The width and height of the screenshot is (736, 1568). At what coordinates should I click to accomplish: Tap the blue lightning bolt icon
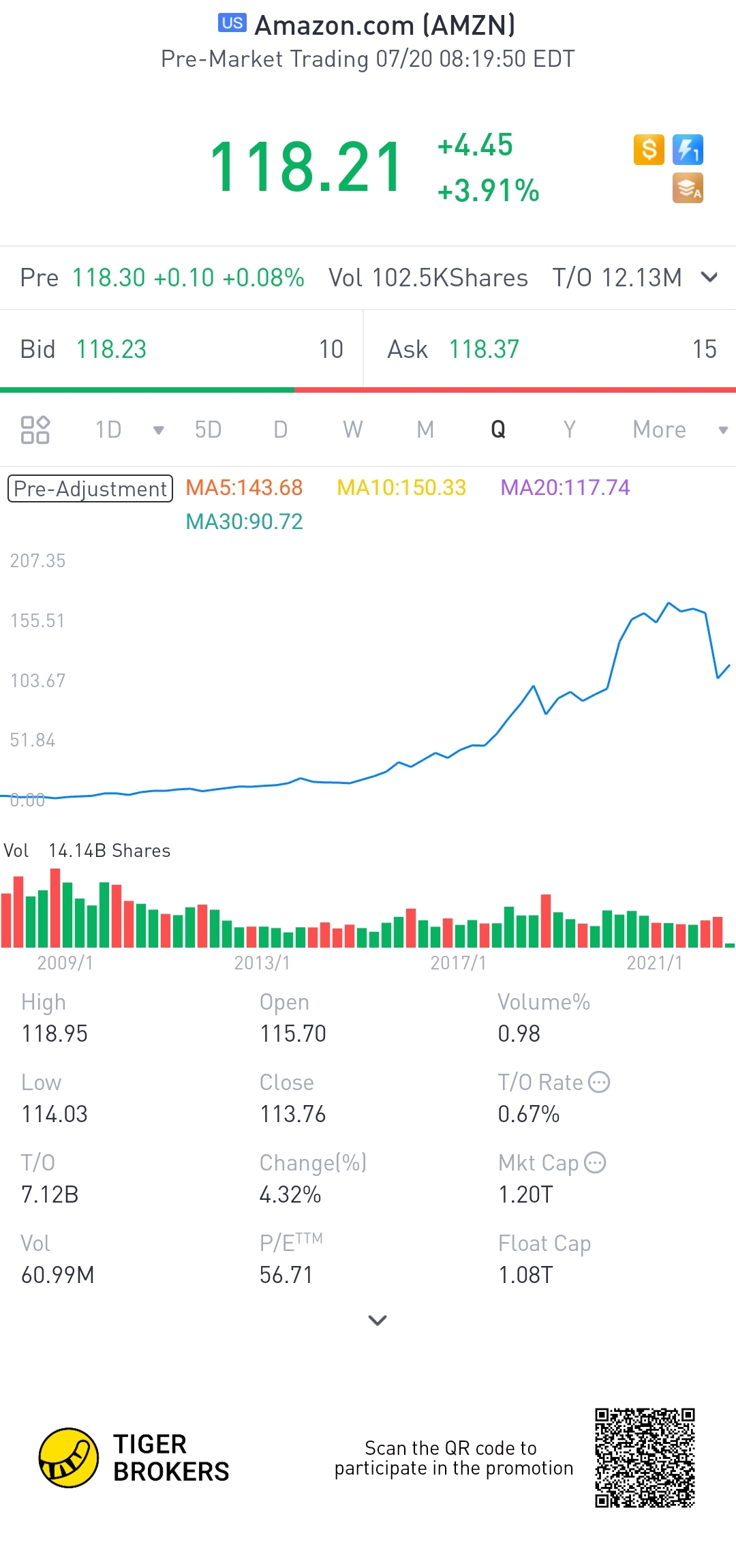(688, 149)
